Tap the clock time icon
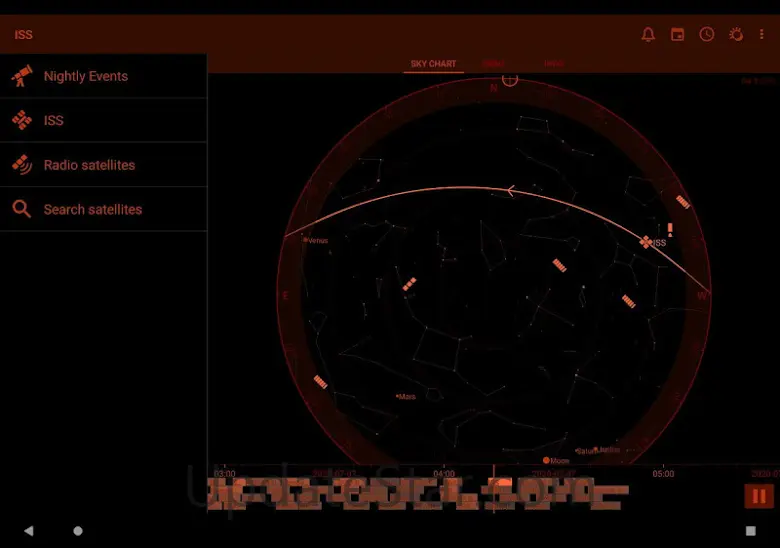Viewport: 780px width, 548px height. (x=706, y=34)
